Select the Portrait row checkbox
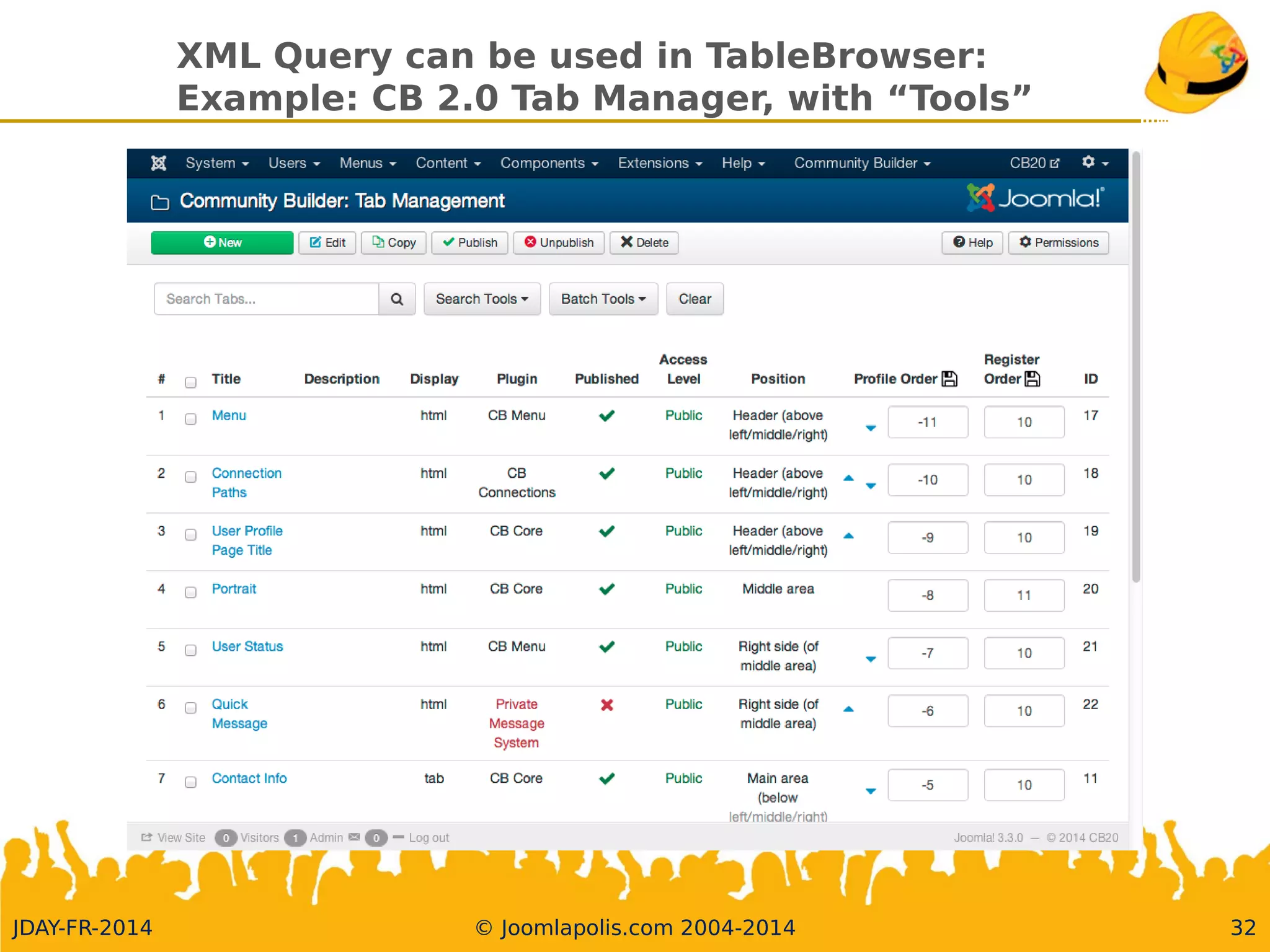Screen dimensions: 1270x952 [190, 593]
